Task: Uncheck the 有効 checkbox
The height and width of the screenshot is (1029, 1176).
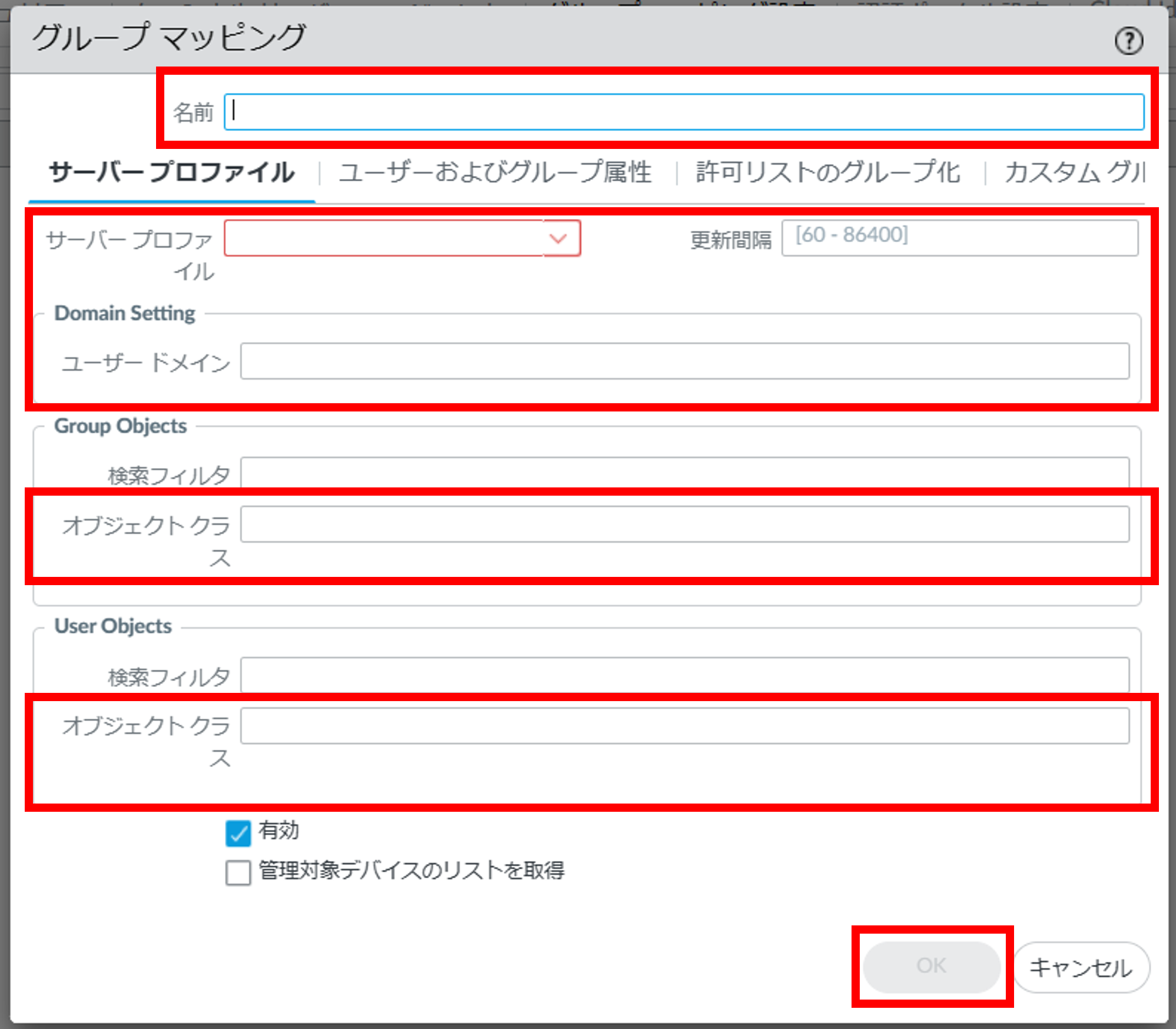Action: 238,833
